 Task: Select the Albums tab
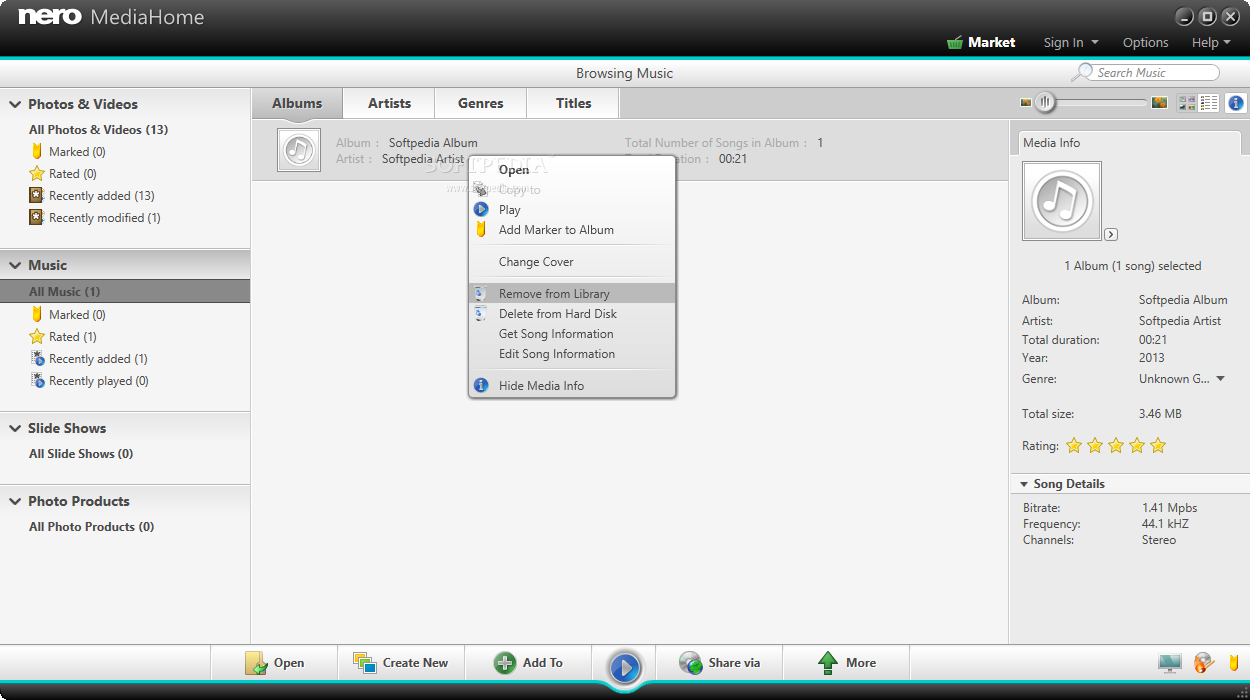pos(297,103)
